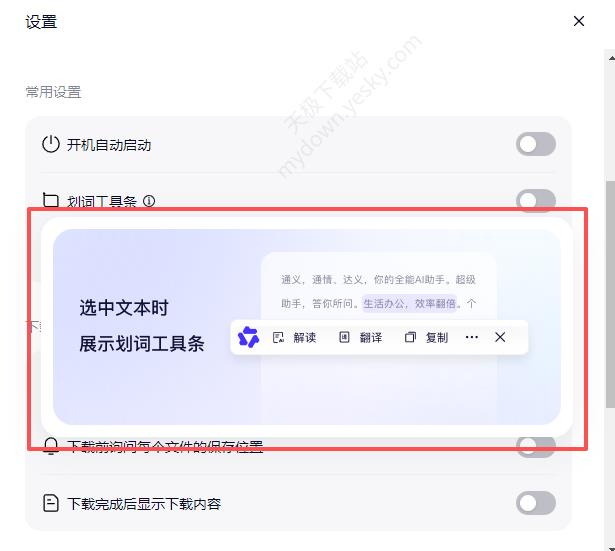Click the 常用设置 section heading

(x=53, y=92)
